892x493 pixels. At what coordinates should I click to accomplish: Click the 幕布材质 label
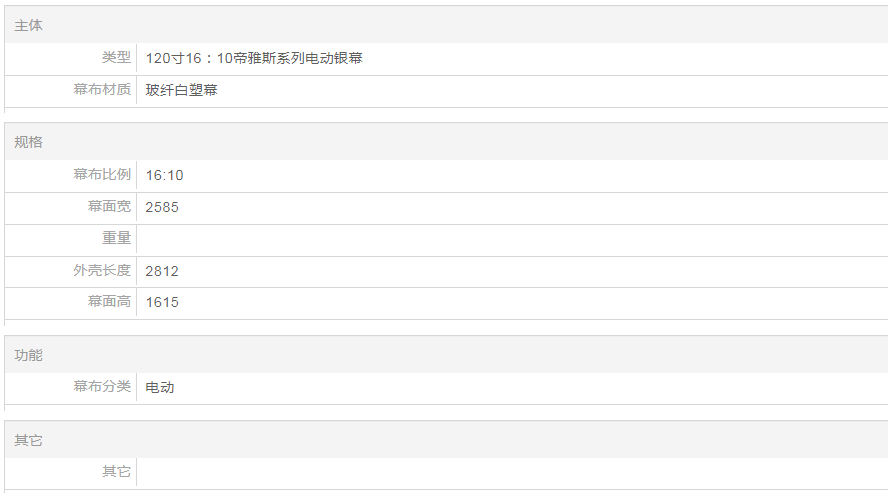coord(102,90)
